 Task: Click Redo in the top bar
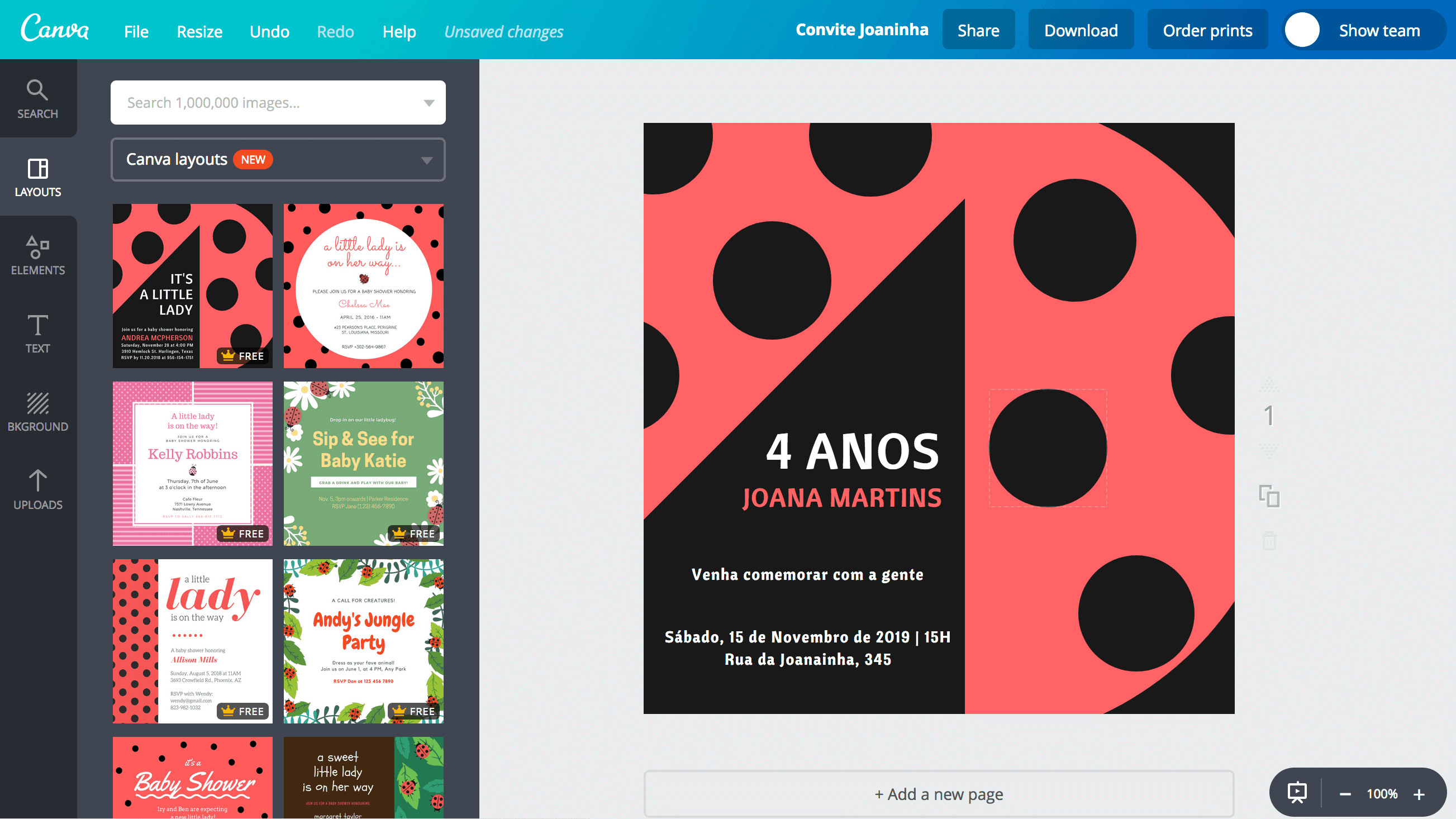click(335, 31)
